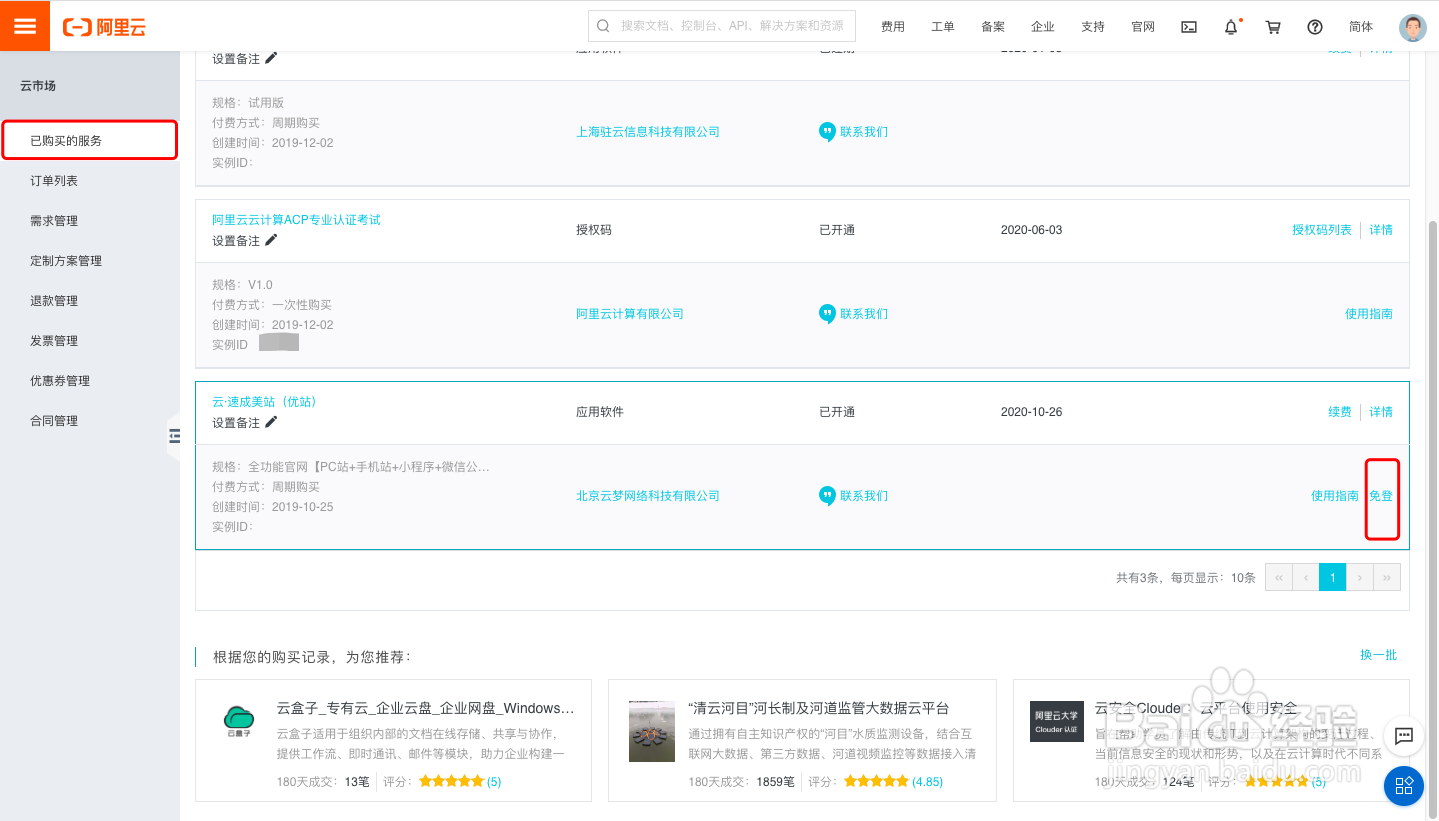Viewport: 1439px width, 821px height.
Task: Open 云盒子_专有云_企业云盘 recommendation title
Action: click(426, 708)
